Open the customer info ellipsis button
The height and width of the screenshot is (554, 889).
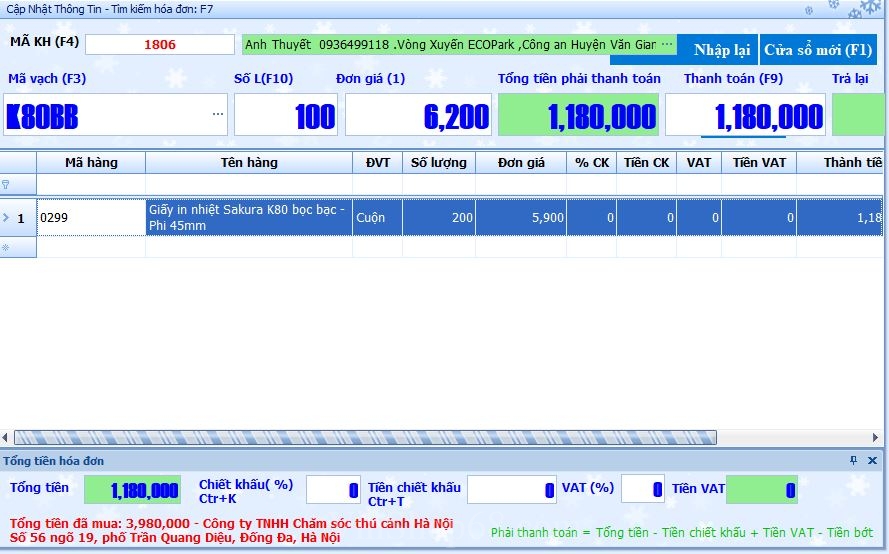click(x=667, y=46)
